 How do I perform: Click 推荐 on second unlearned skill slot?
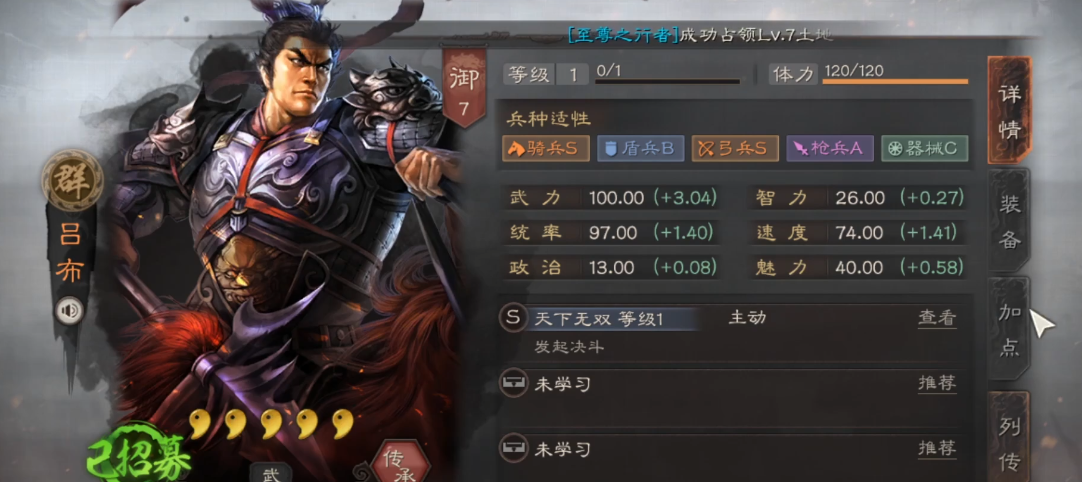[x=937, y=450]
